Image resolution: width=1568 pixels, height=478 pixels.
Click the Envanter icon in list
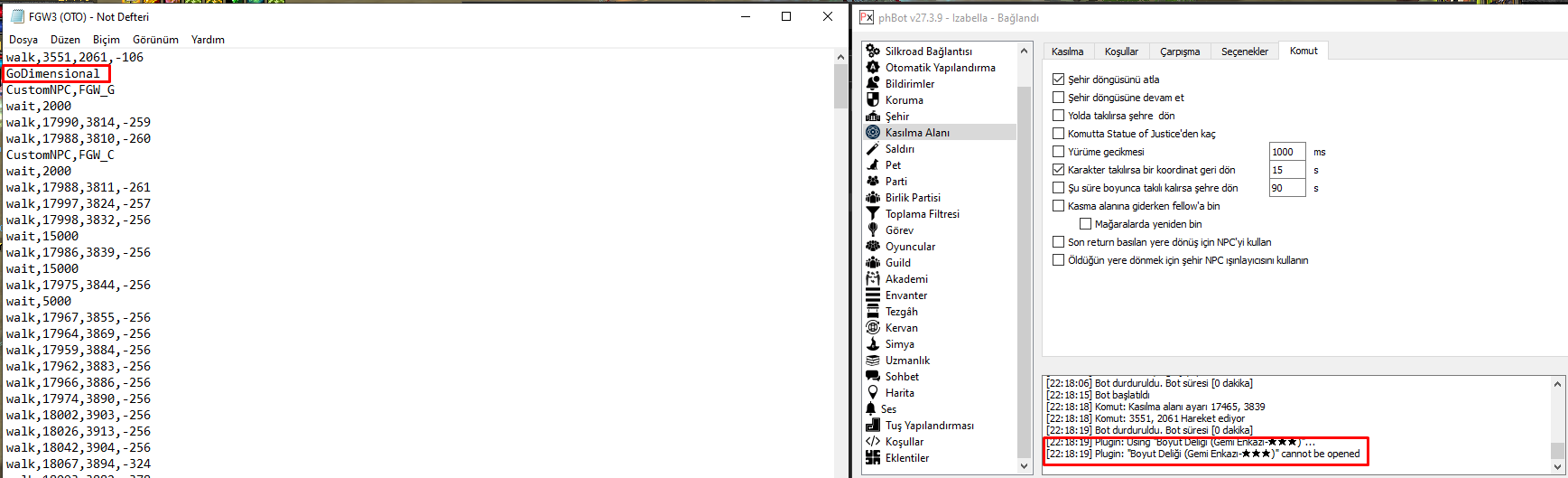pyautogui.click(x=873, y=295)
